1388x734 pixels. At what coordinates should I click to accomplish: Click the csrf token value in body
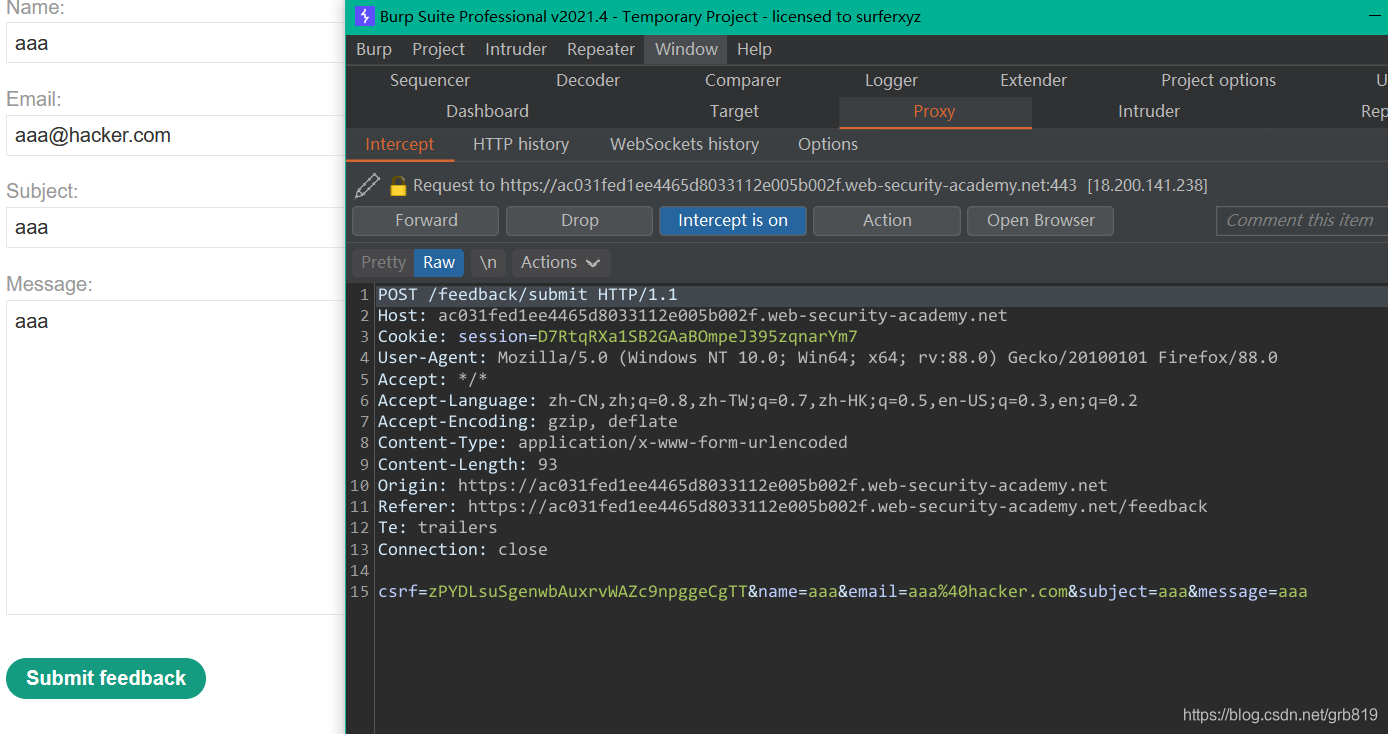(588, 591)
